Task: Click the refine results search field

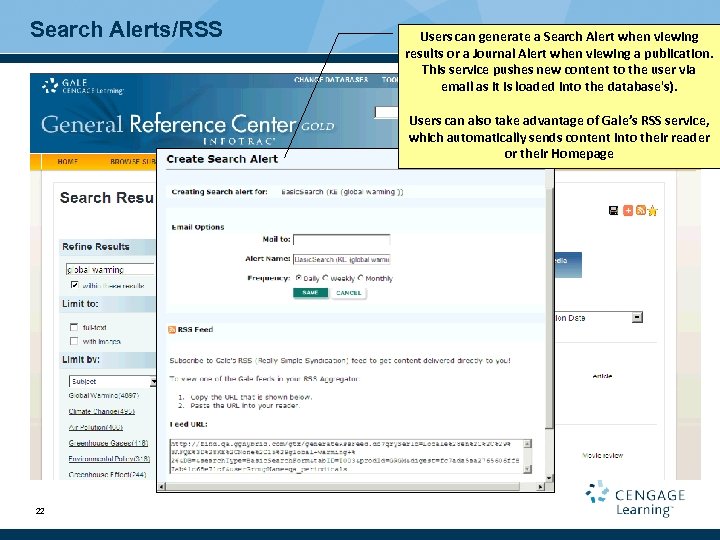Action: pyautogui.click(x=110, y=270)
